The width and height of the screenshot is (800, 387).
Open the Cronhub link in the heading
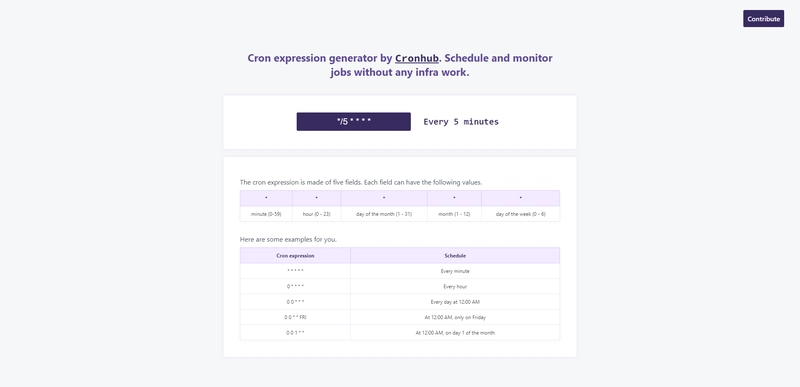point(417,58)
